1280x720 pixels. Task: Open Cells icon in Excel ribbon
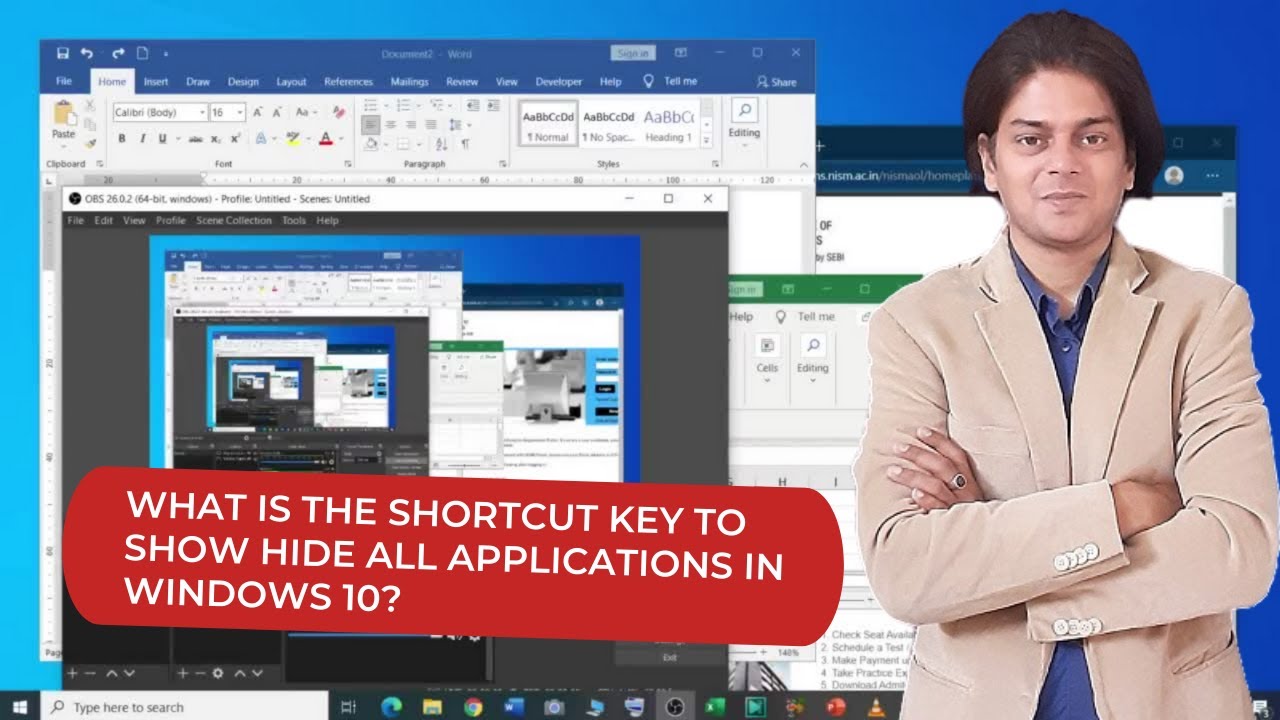tap(767, 347)
